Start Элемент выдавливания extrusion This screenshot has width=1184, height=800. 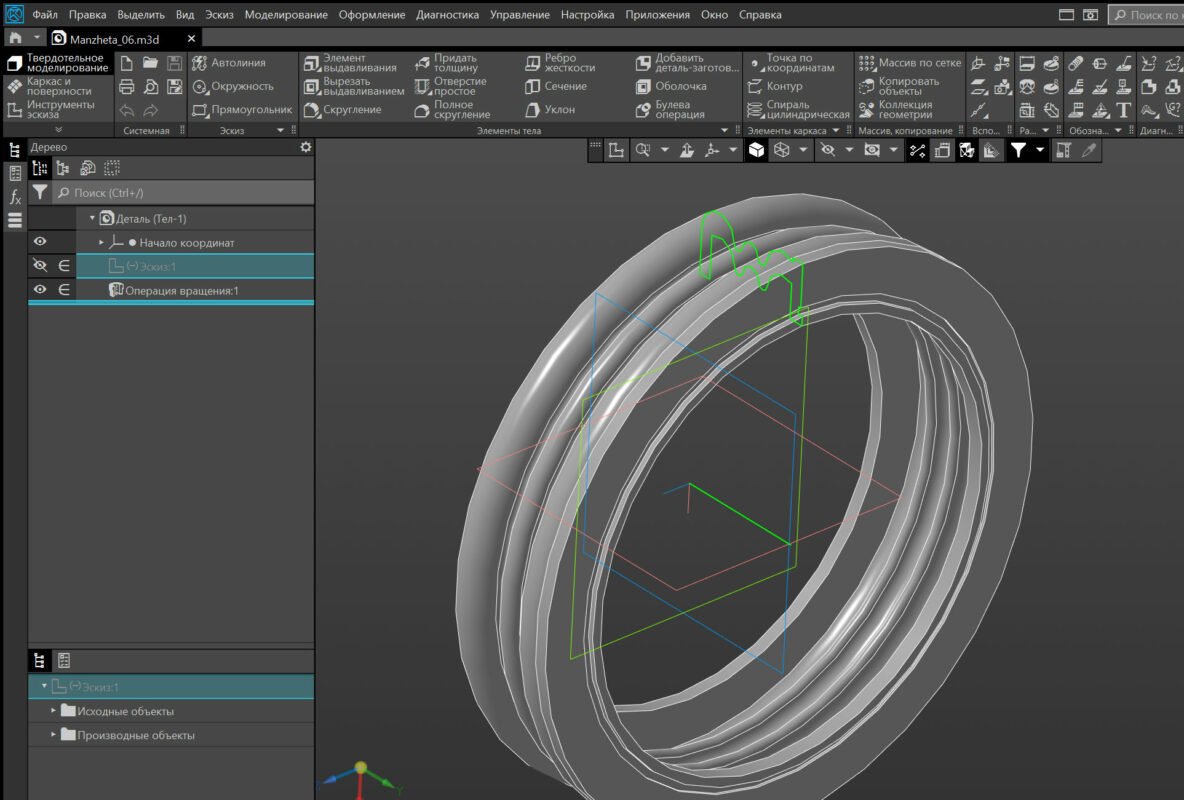click(350, 63)
